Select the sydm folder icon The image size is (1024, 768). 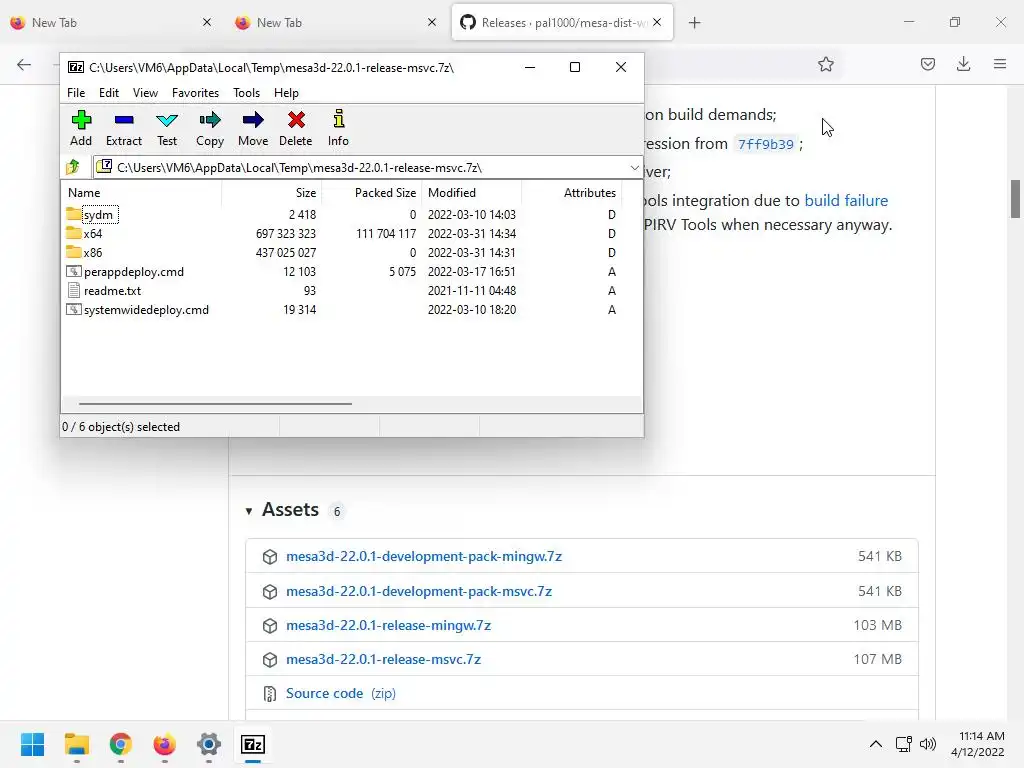click(74, 214)
